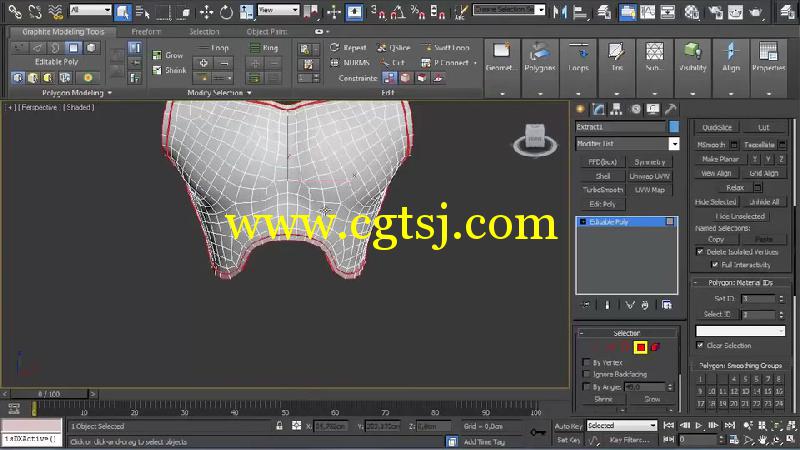Viewport: 800px width, 450px height.
Task: Activate the Select and Move tool
Action: tap(206, 11)
